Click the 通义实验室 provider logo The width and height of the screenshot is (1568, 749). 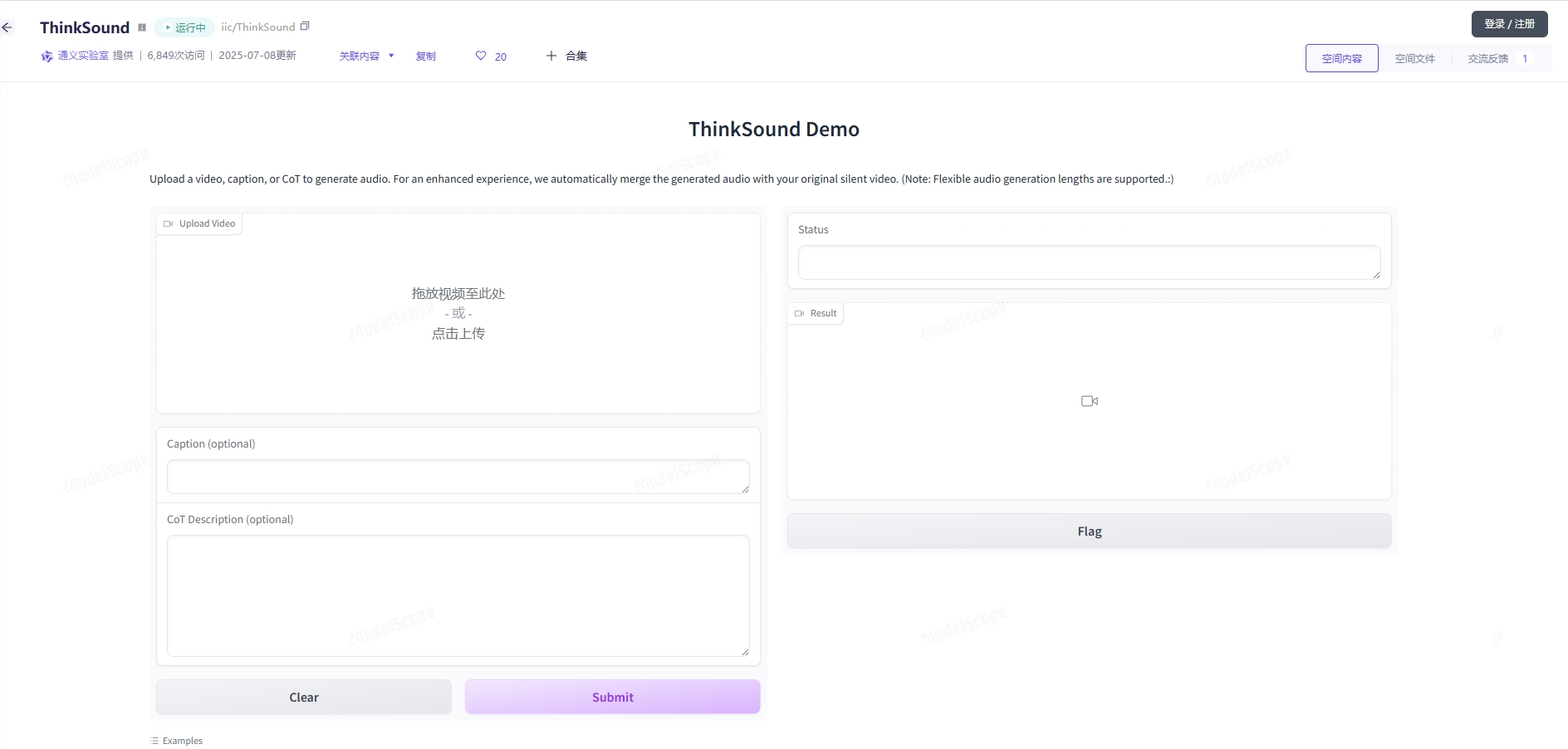[47, 56]
